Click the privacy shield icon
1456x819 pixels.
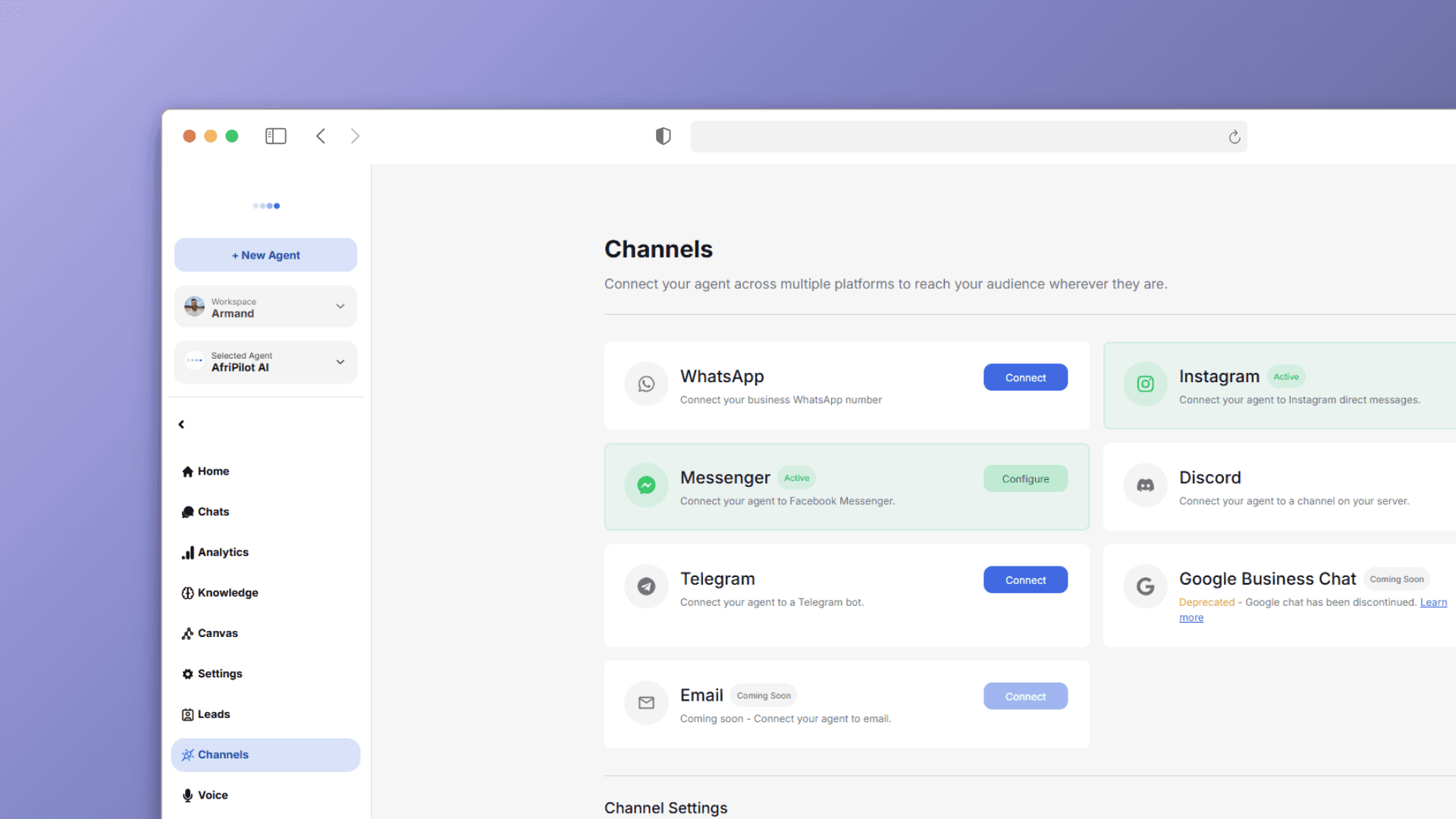(x=663, y=136)
